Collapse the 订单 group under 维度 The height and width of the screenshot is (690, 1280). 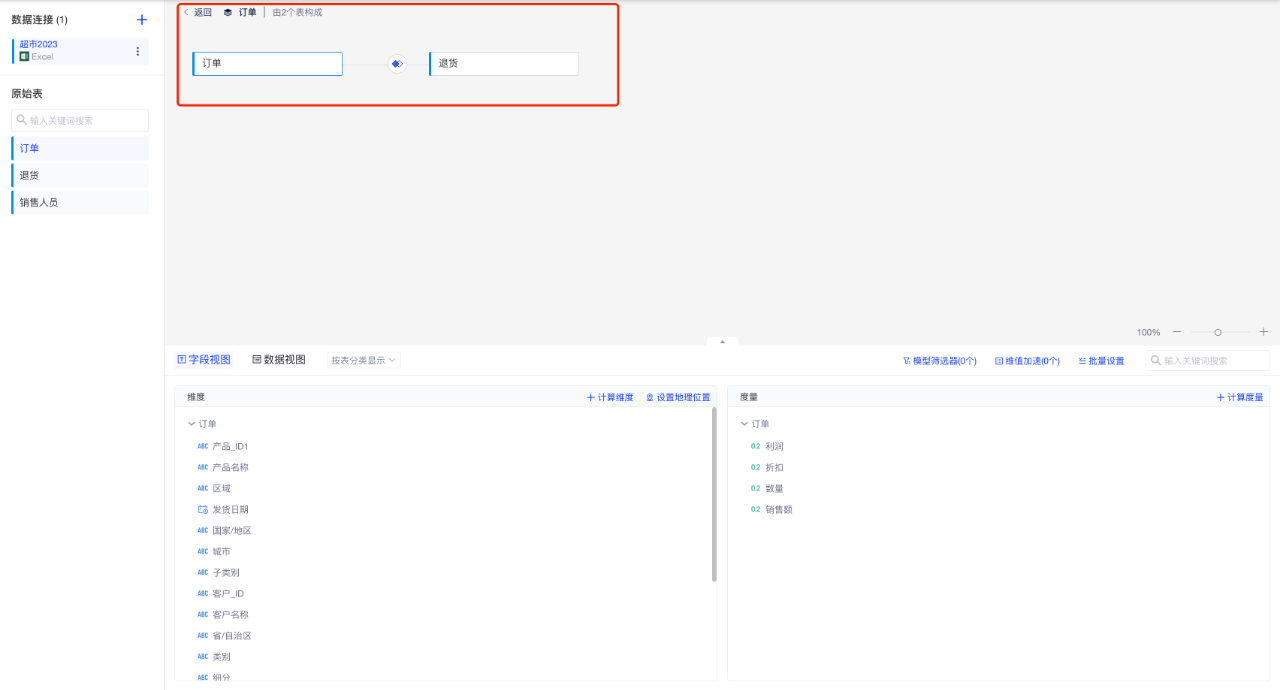[191, 425]
